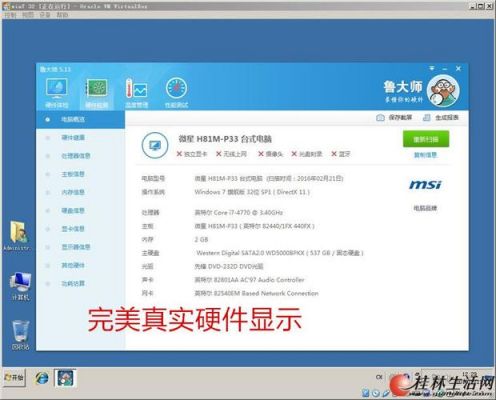This screenshot has height=400, width=496.
Task: Click the 保存截屏 camera icon
Action: [380, 118]
